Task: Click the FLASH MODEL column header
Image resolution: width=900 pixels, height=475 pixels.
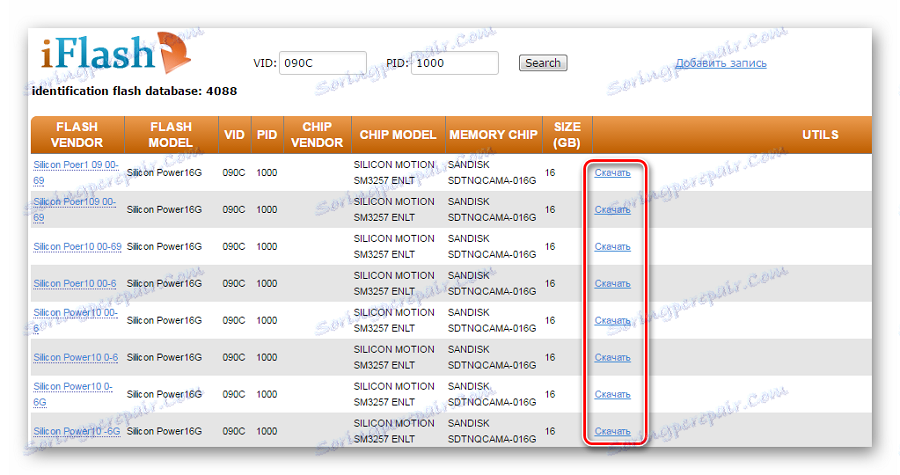Action: 171,135
